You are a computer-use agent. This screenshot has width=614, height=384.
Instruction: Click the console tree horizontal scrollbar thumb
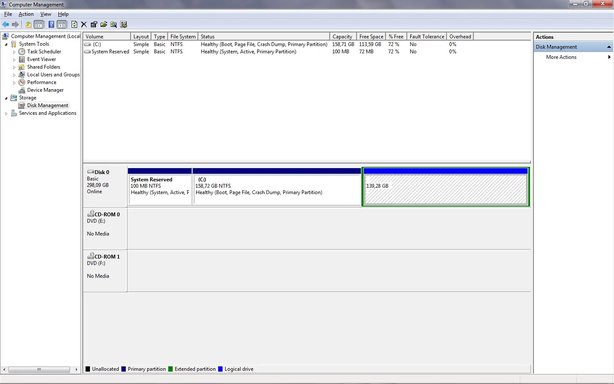point(39,370)
